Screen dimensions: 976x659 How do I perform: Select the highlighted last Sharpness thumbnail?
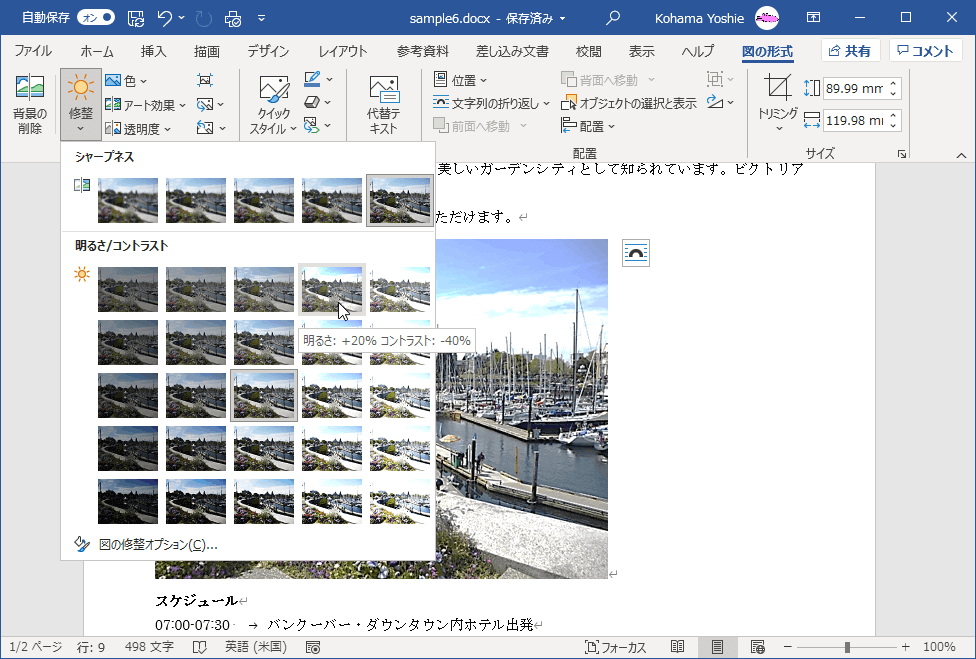click(x=400, y=200)
